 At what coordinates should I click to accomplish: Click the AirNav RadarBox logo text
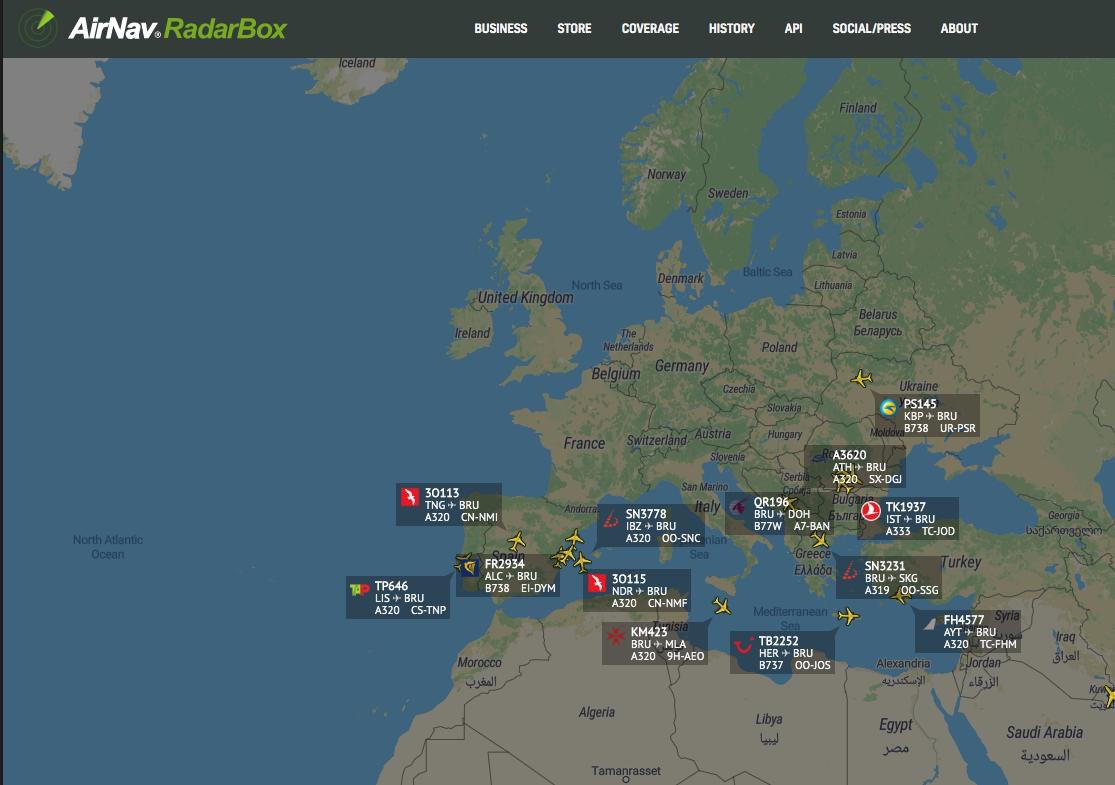(x=177, y=28)
